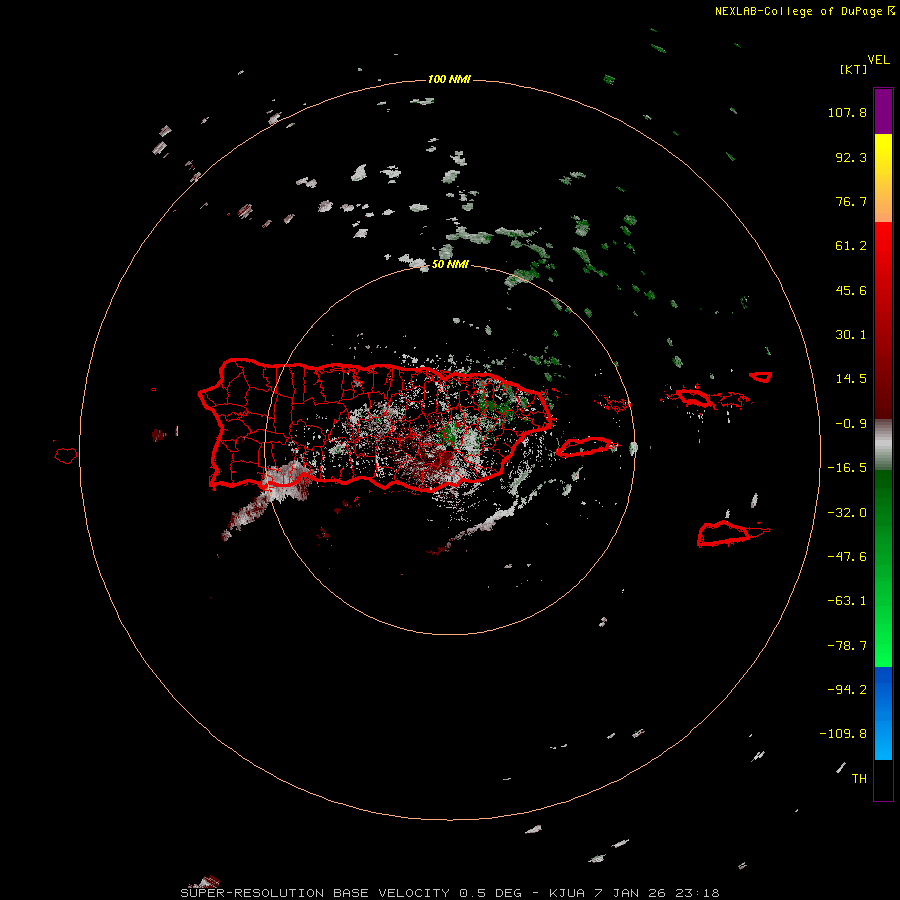The image size is (900, 900).
Task: Click the St. Thomas island outline
Action: click(x=693, y=397)
